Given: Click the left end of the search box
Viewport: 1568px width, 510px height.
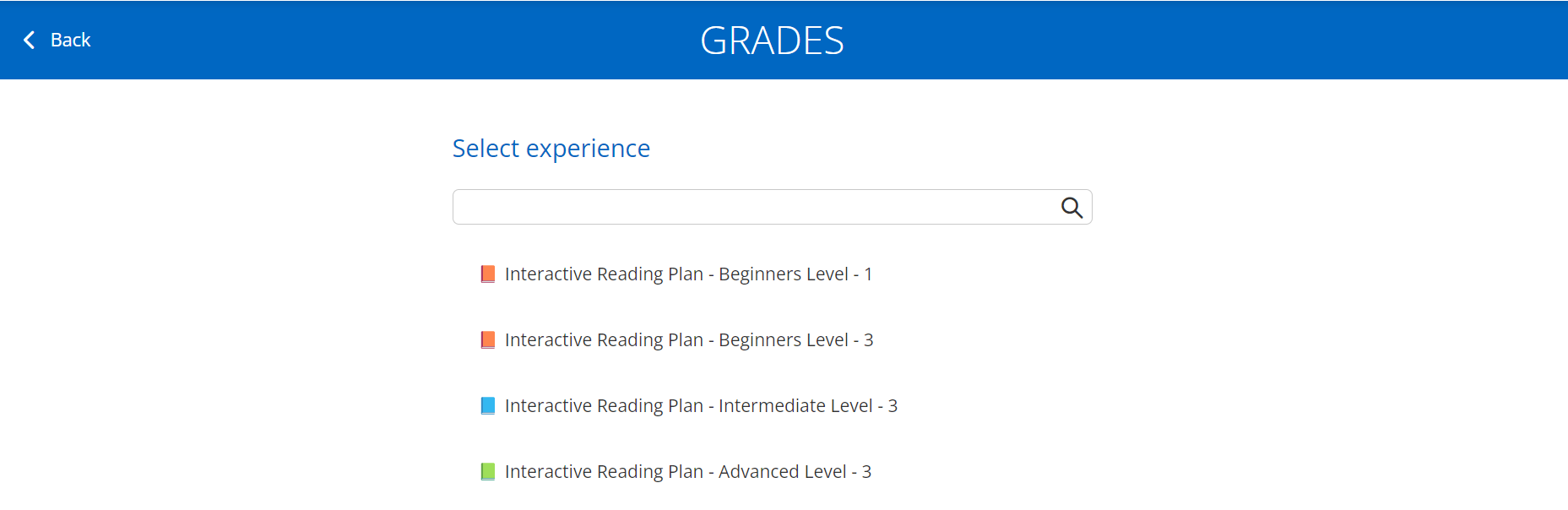Looking at the screenshot, I should [x=473, y=207].
